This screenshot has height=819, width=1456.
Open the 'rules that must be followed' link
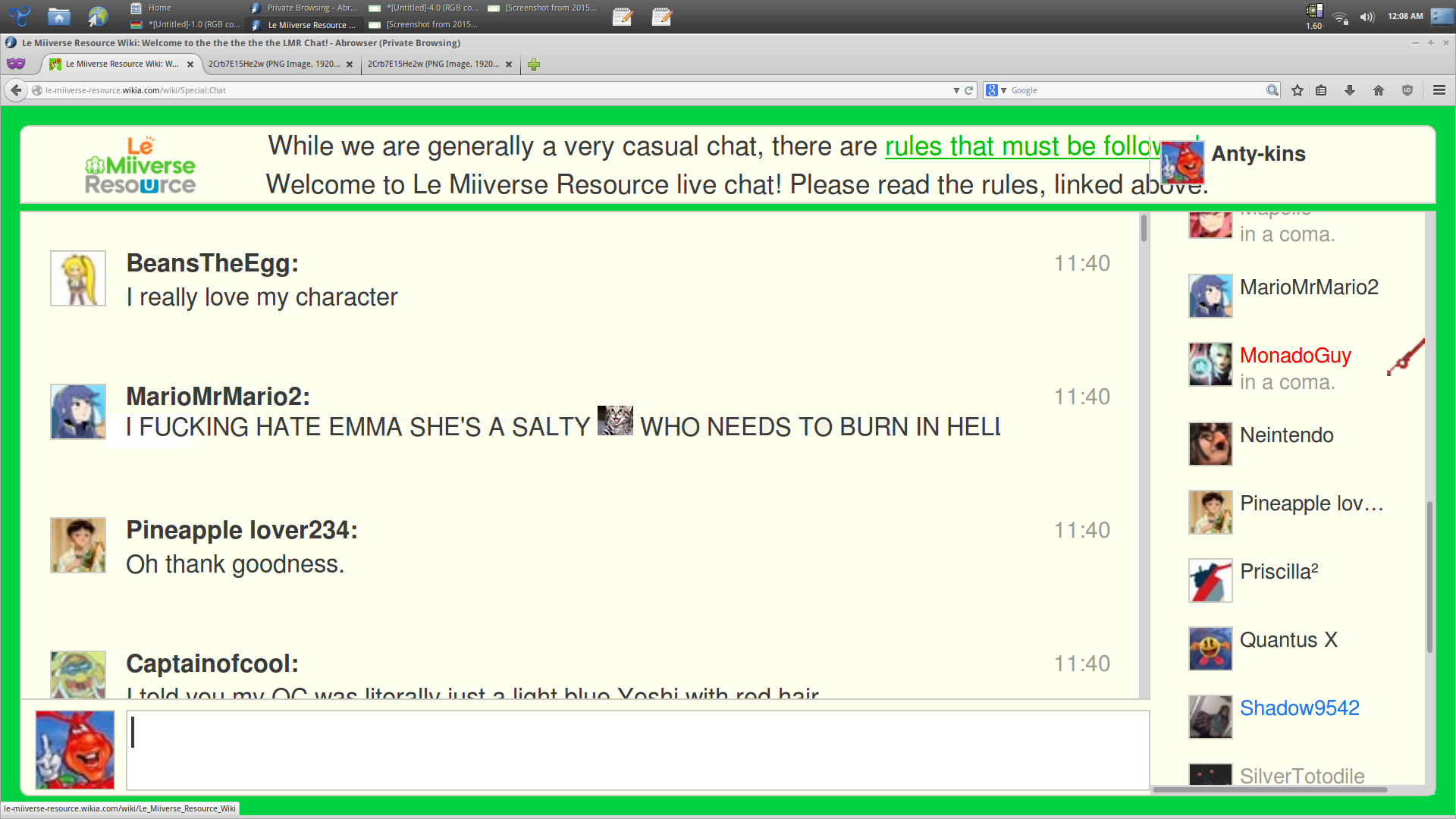coord(1022,146)
